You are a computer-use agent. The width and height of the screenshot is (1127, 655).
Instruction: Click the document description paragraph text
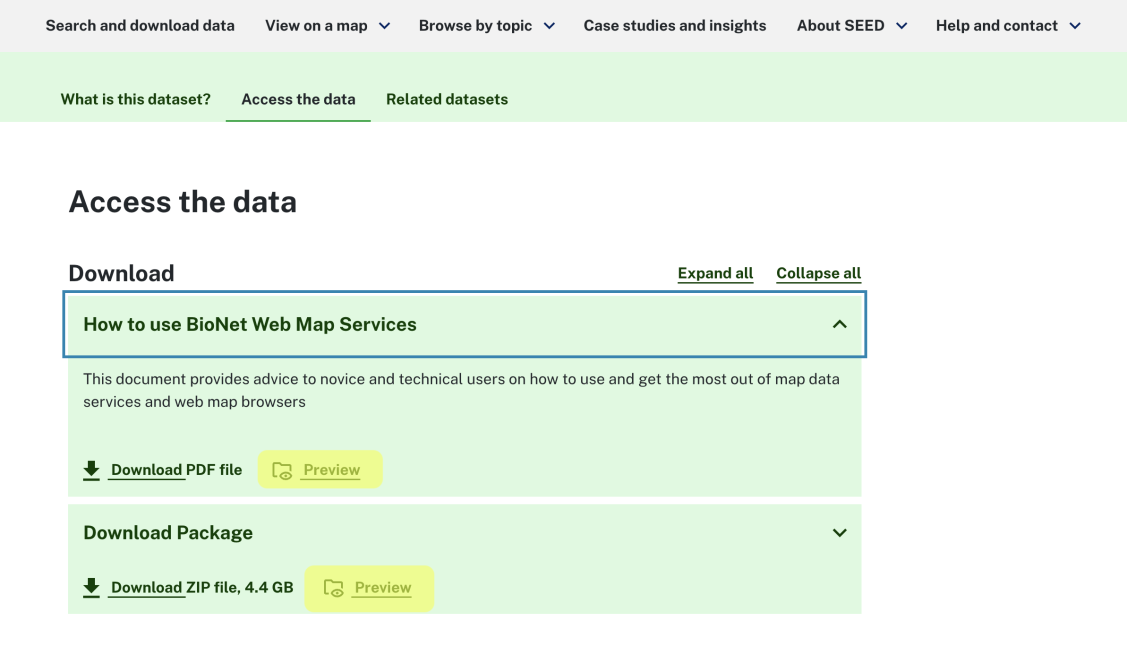click(461, 390)
